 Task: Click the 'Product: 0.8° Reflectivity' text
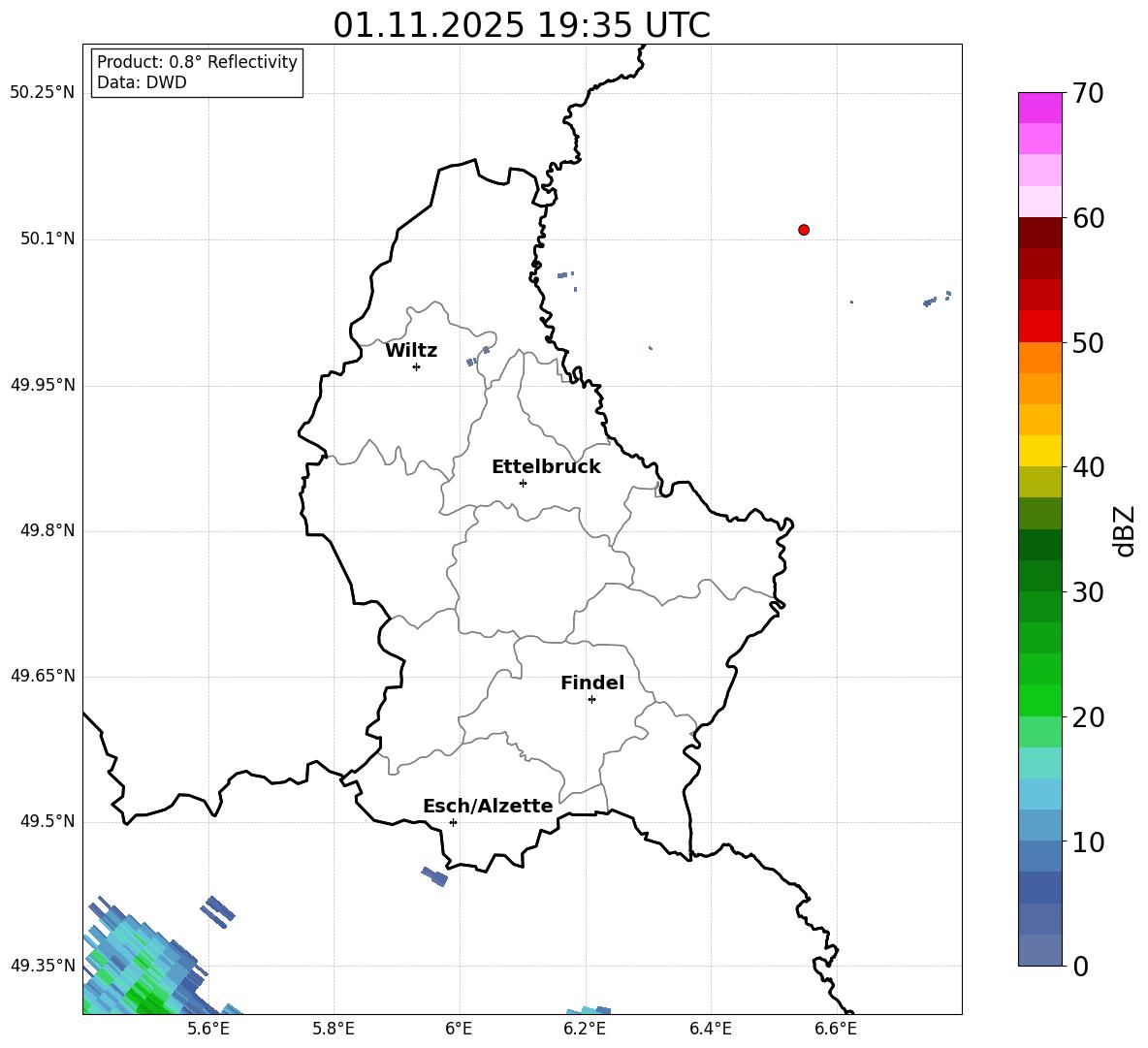point(197,62)
